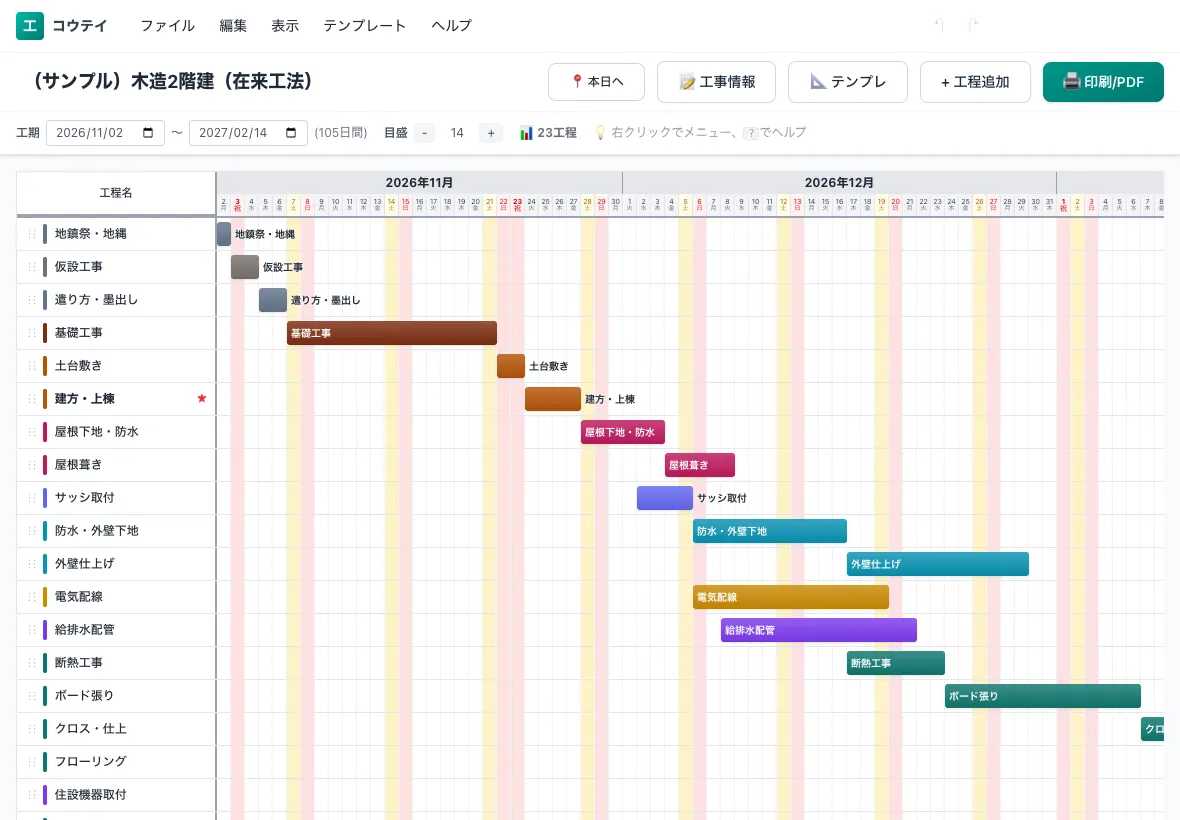Select the 土台敷き gantt bar
Viewport: 1180px width, 820px height.
pos(510,366)
